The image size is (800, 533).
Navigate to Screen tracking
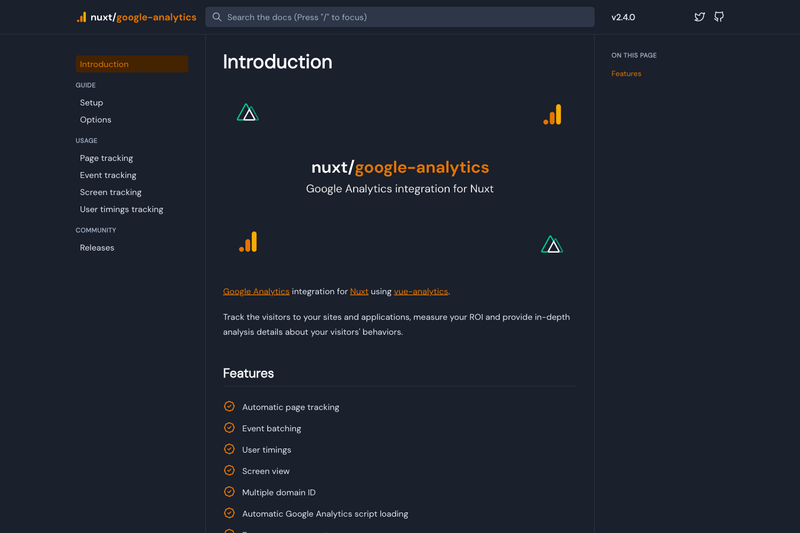(x=110, y=192)
